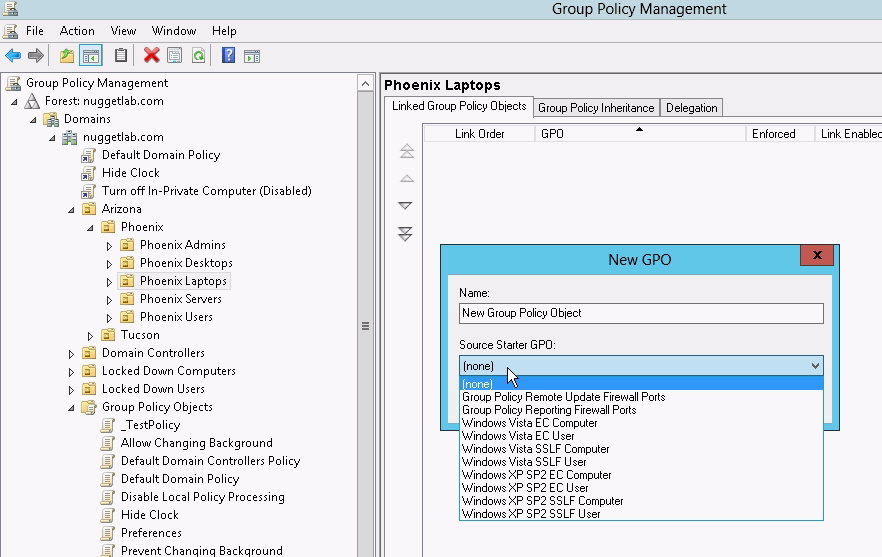
Task: Select Disable Local Policy Processing GPO
Action: tap(202, 497)
